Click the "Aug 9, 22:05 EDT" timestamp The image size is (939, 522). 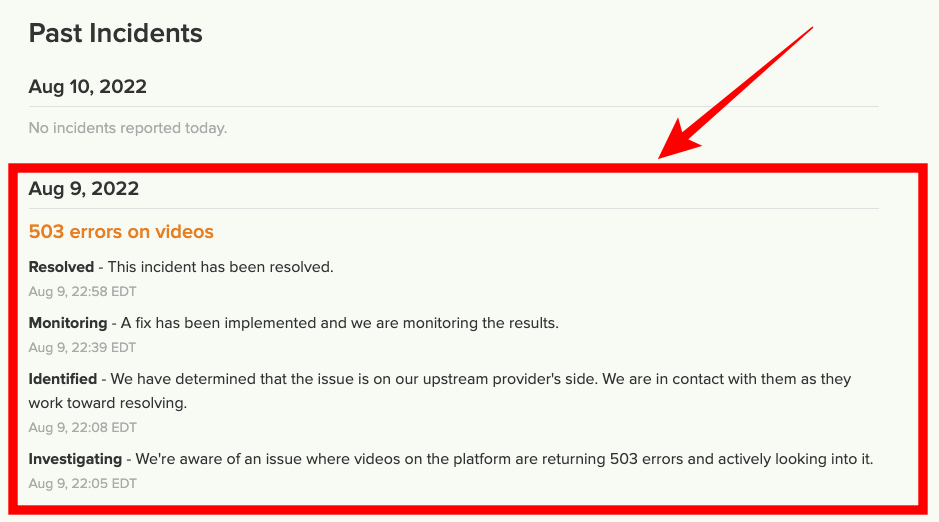tap(82, 484)
